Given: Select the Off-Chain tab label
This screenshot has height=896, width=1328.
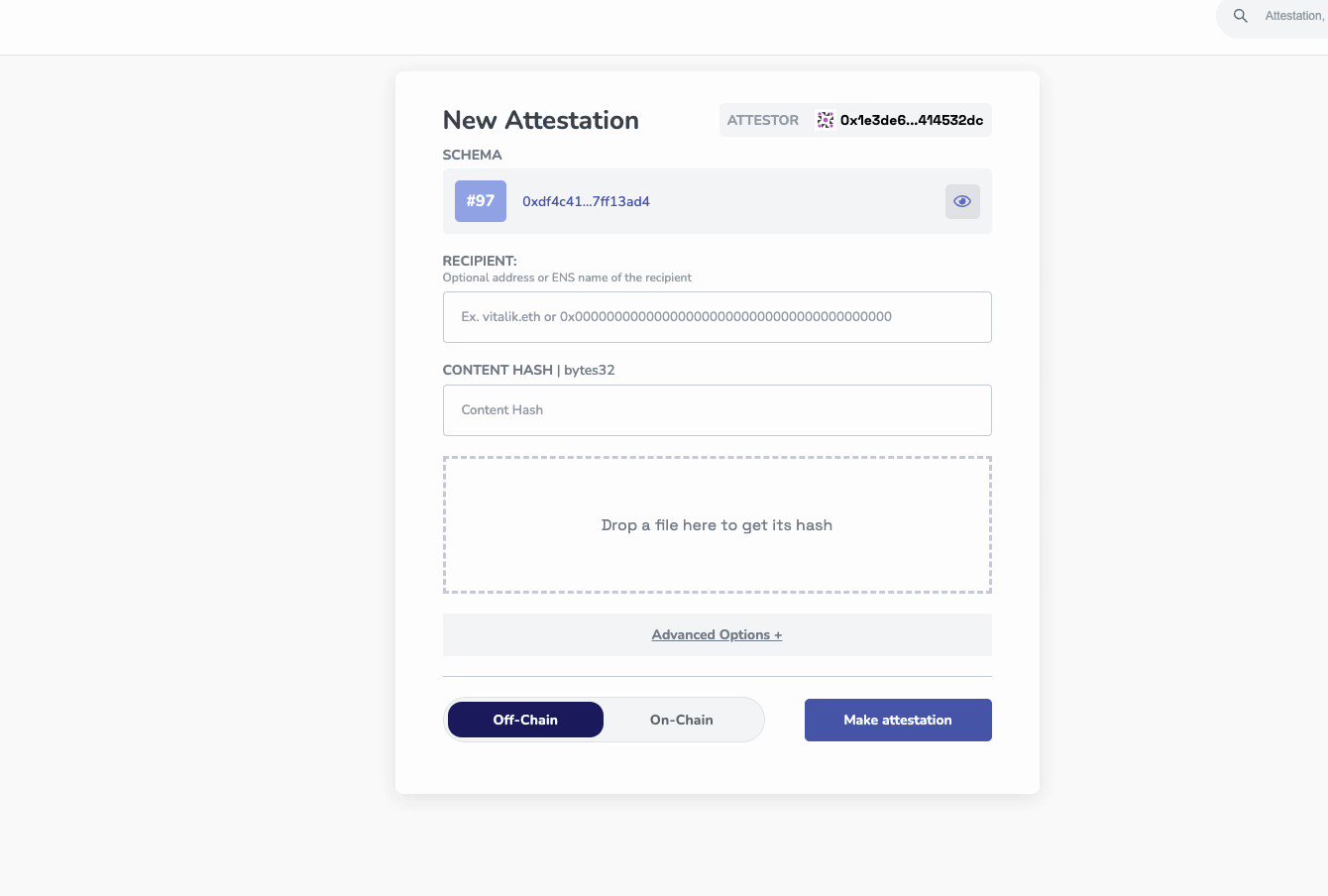Looking at the screenshot, I should 525,720.
